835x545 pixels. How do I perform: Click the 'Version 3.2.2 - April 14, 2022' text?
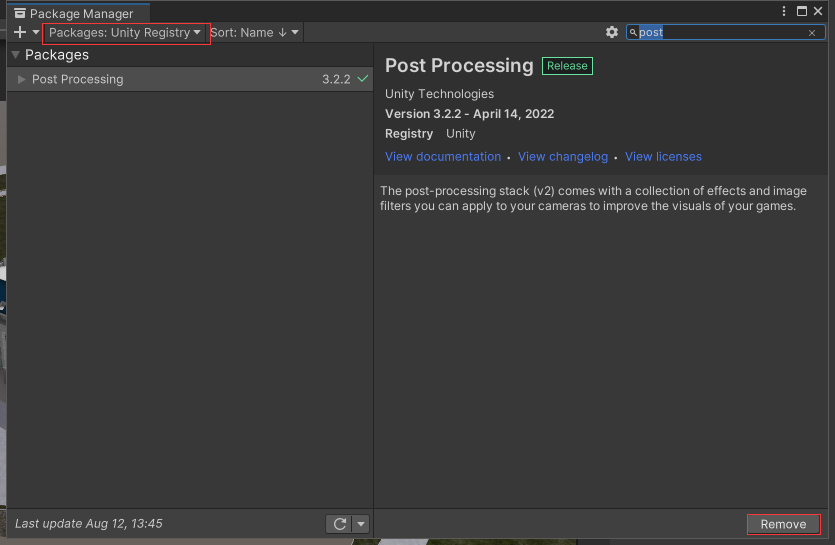(469, 114)
